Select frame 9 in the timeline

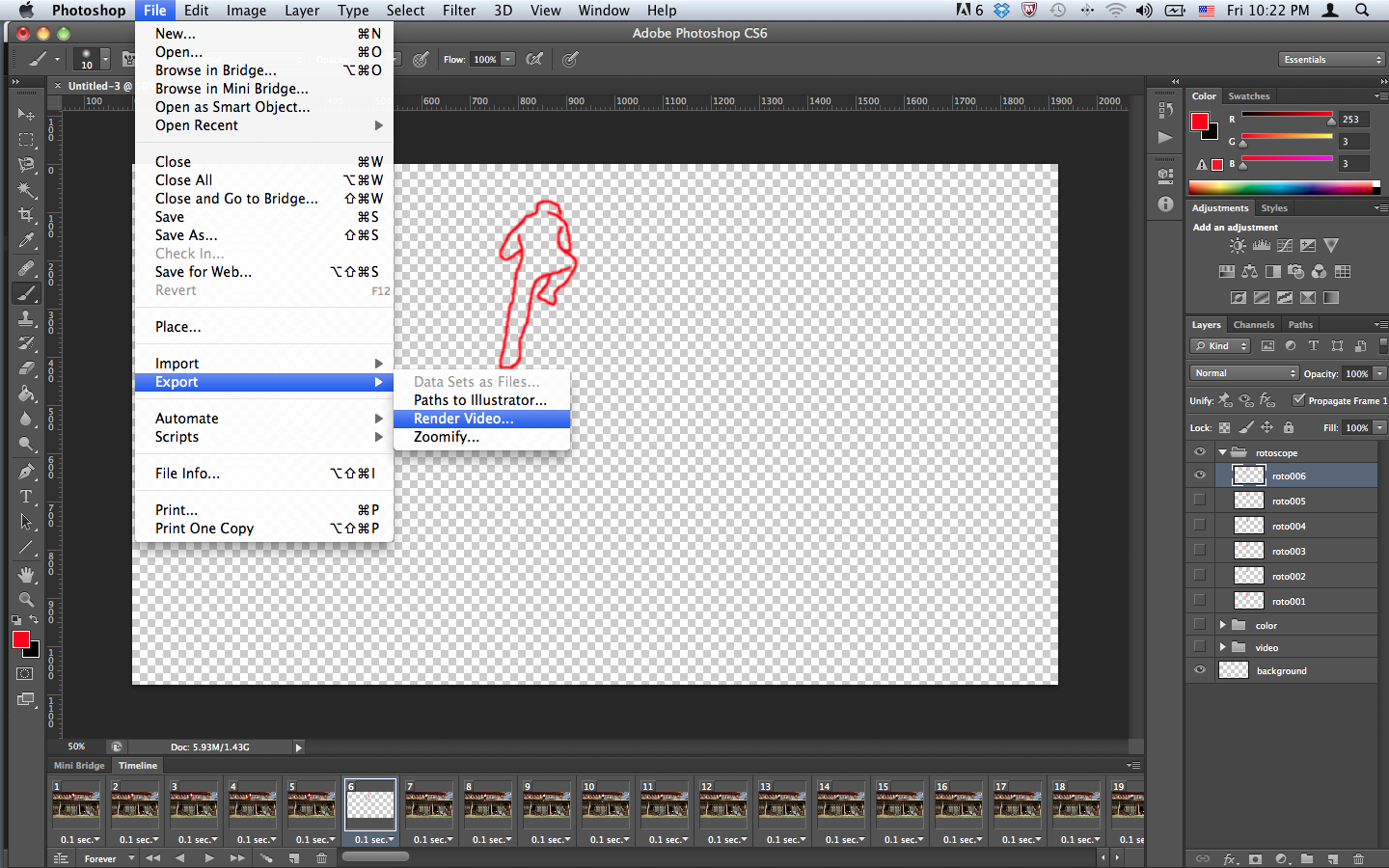coord(547,804)
